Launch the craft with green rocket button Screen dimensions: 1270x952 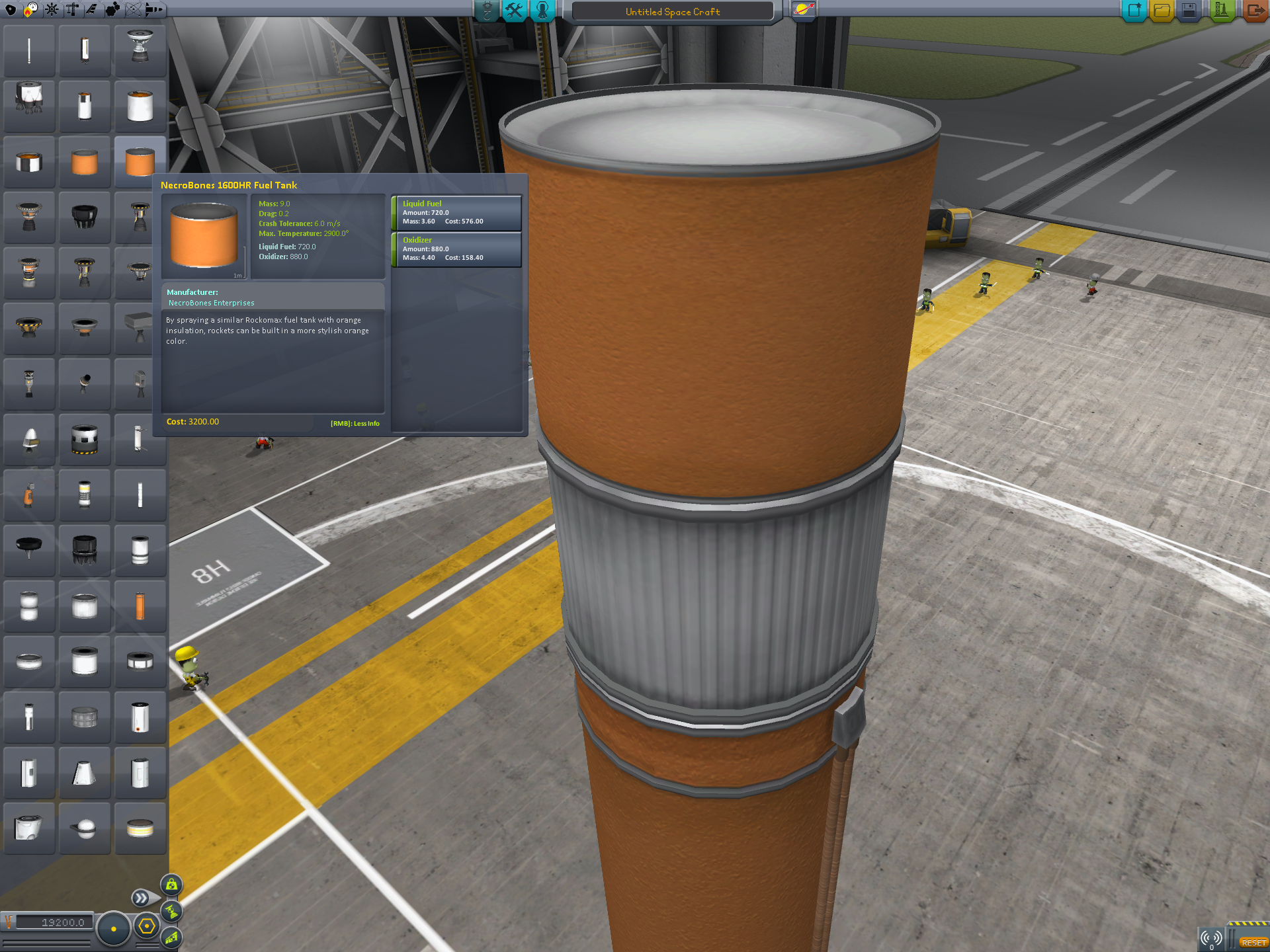pos(1221,11)
